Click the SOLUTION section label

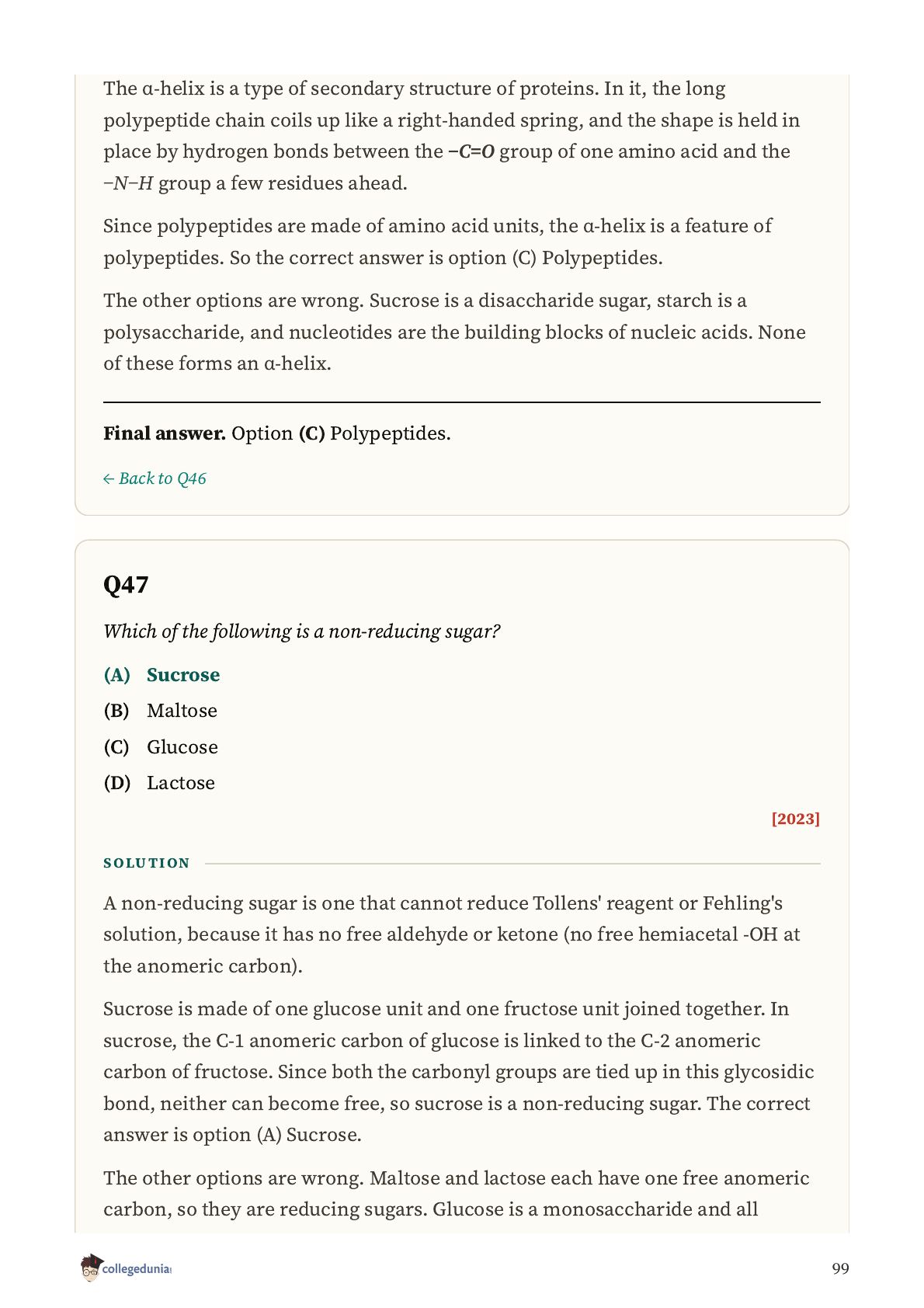click(147, 863)
